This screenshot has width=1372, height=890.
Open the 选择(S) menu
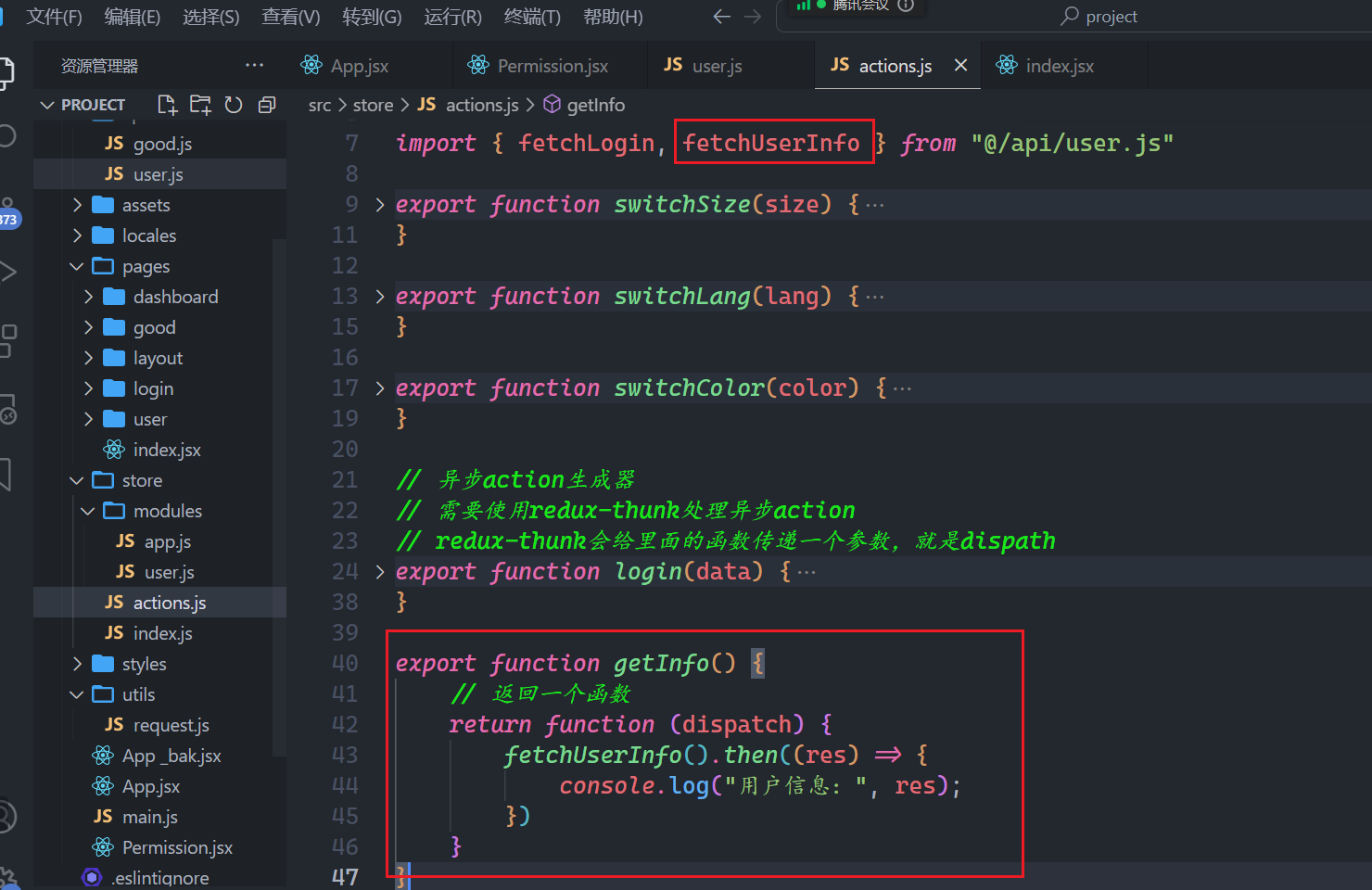(x=211, y=17)
